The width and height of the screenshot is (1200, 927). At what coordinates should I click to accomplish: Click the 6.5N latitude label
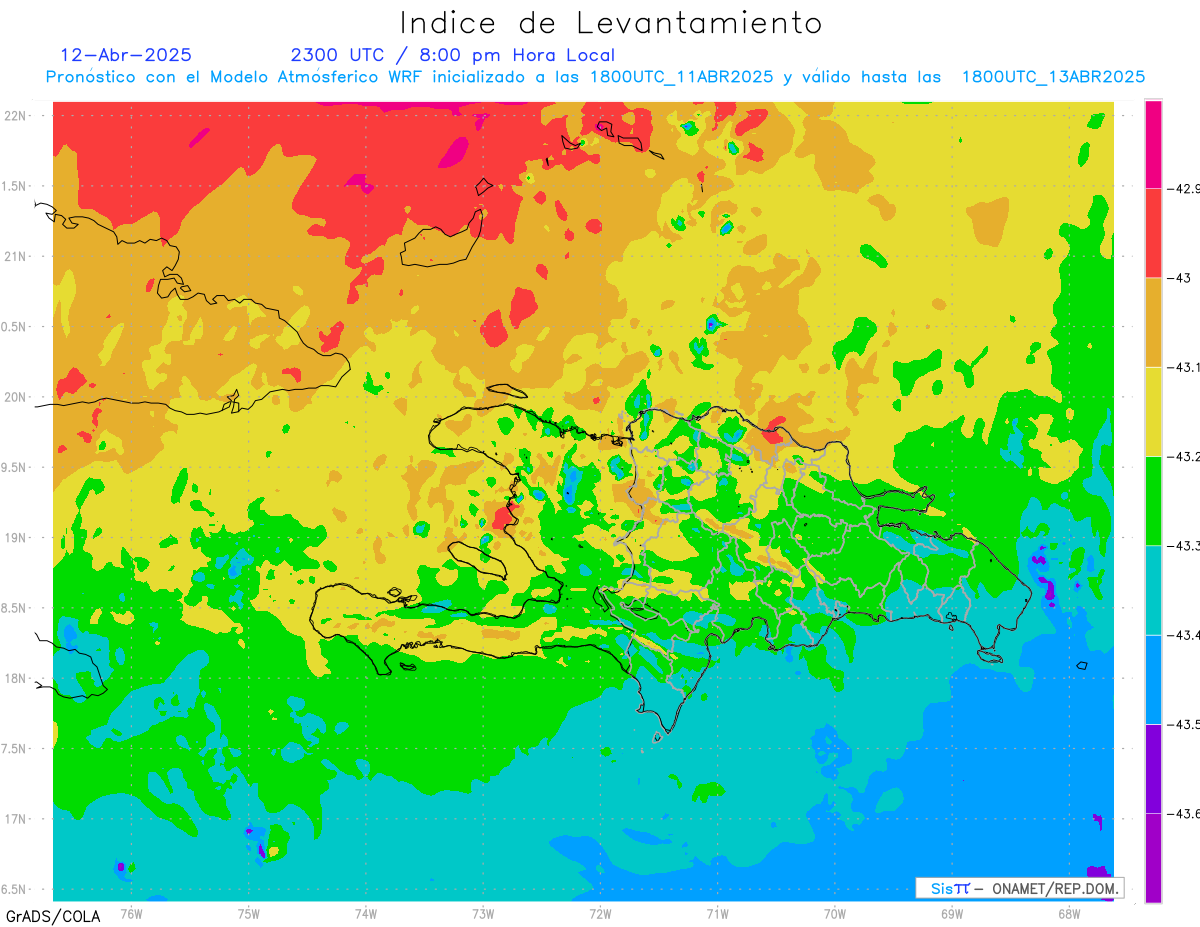15,889
